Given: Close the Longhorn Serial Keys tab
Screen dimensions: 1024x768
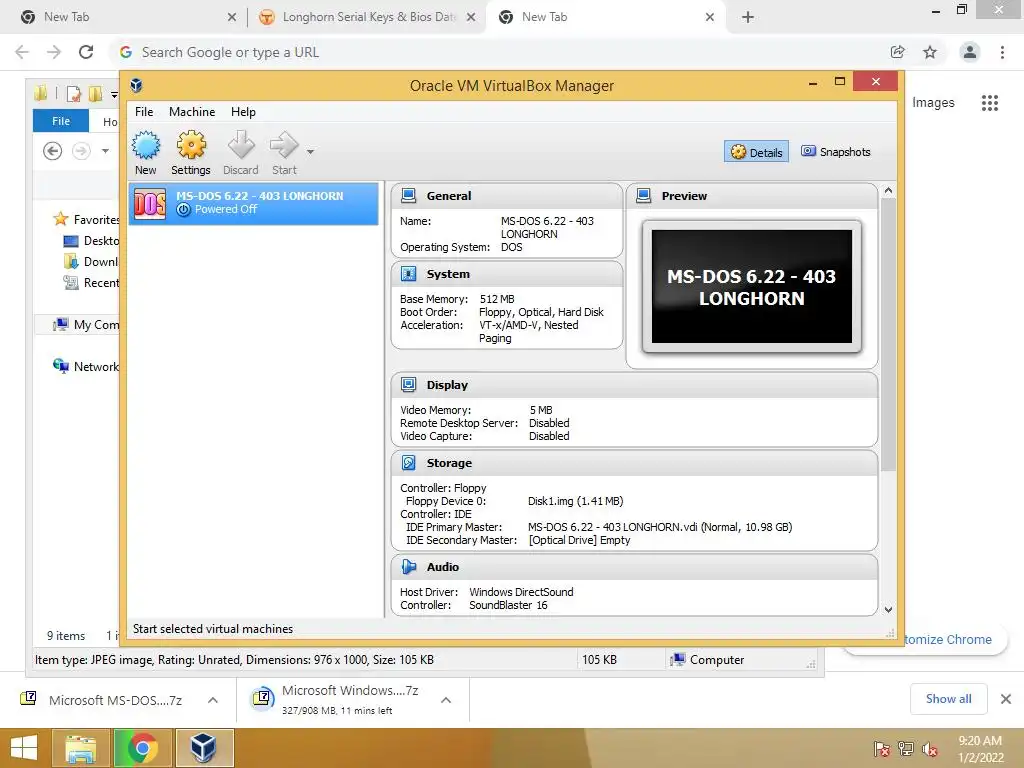Looking at the screenshot, I should pos(471,17).
